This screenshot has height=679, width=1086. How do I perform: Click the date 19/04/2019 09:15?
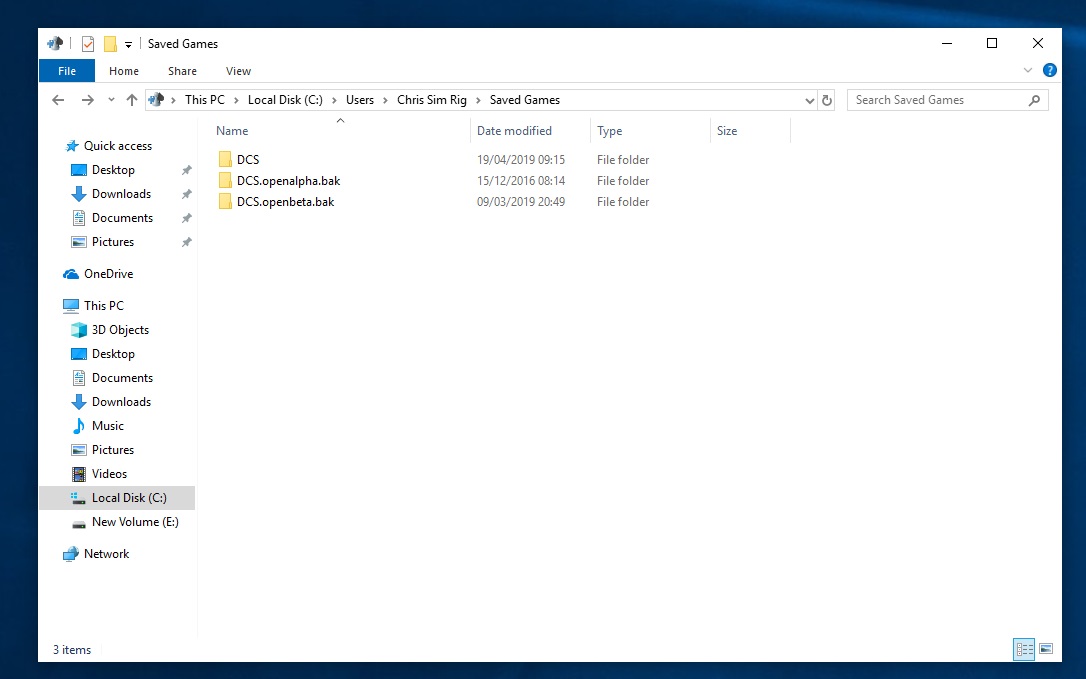521,159
